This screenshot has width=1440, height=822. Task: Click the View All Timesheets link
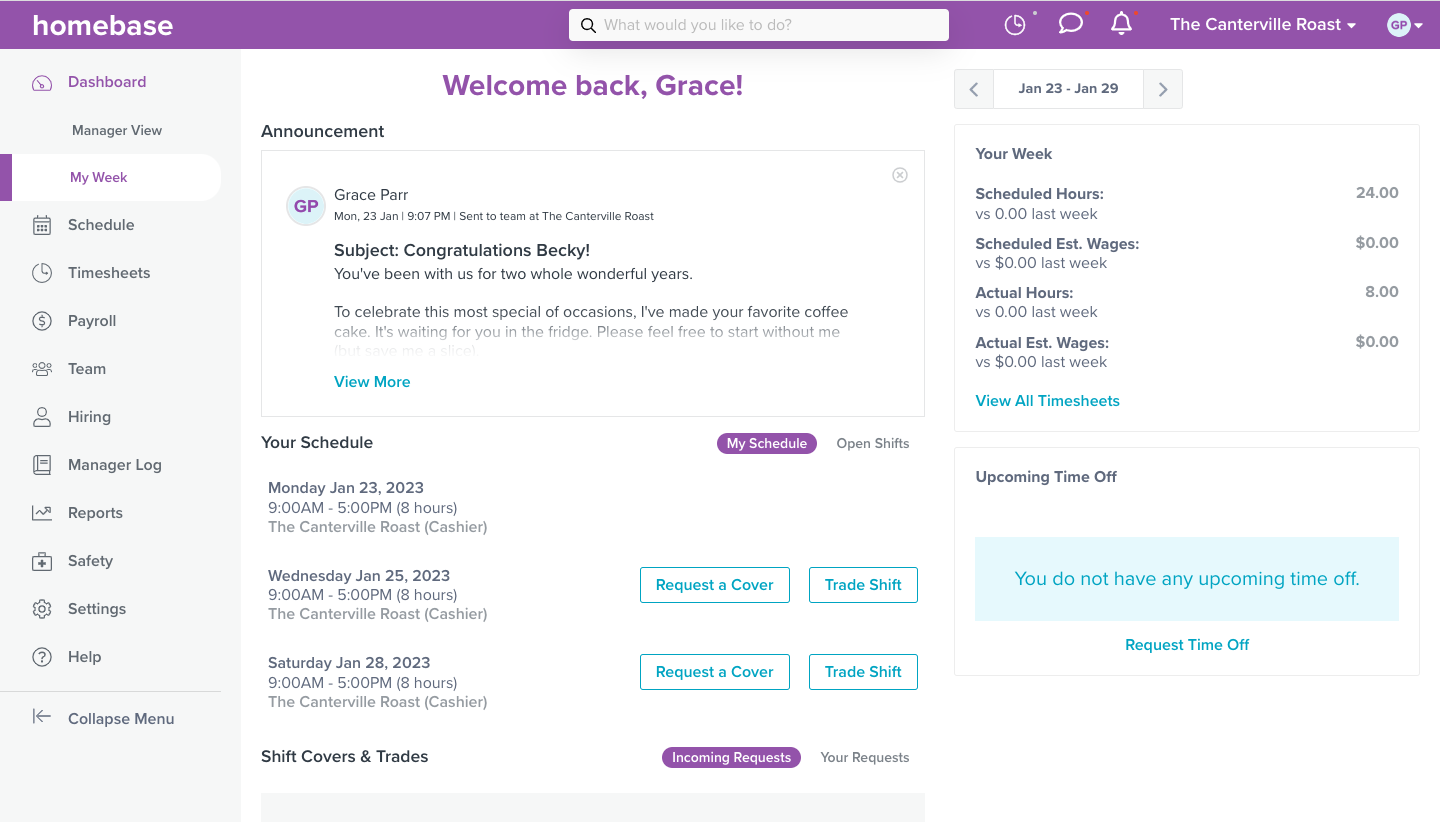[x=1047, y=401]
